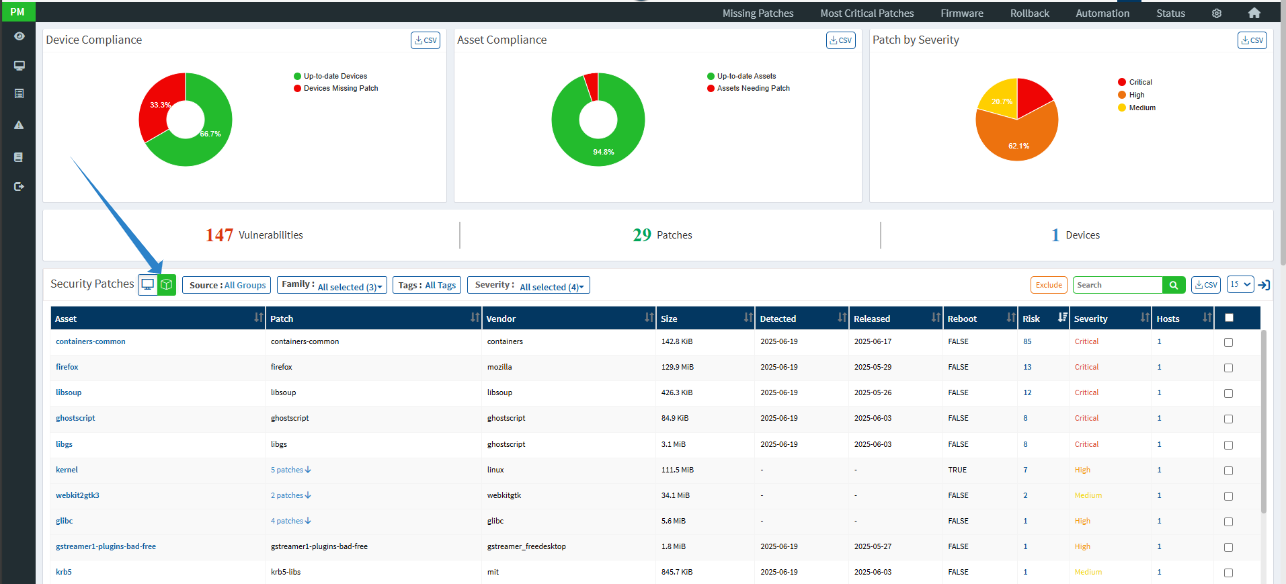Switch to the Rollback tab
This screenshot has width=1286, height=584.
point(1029,13)
